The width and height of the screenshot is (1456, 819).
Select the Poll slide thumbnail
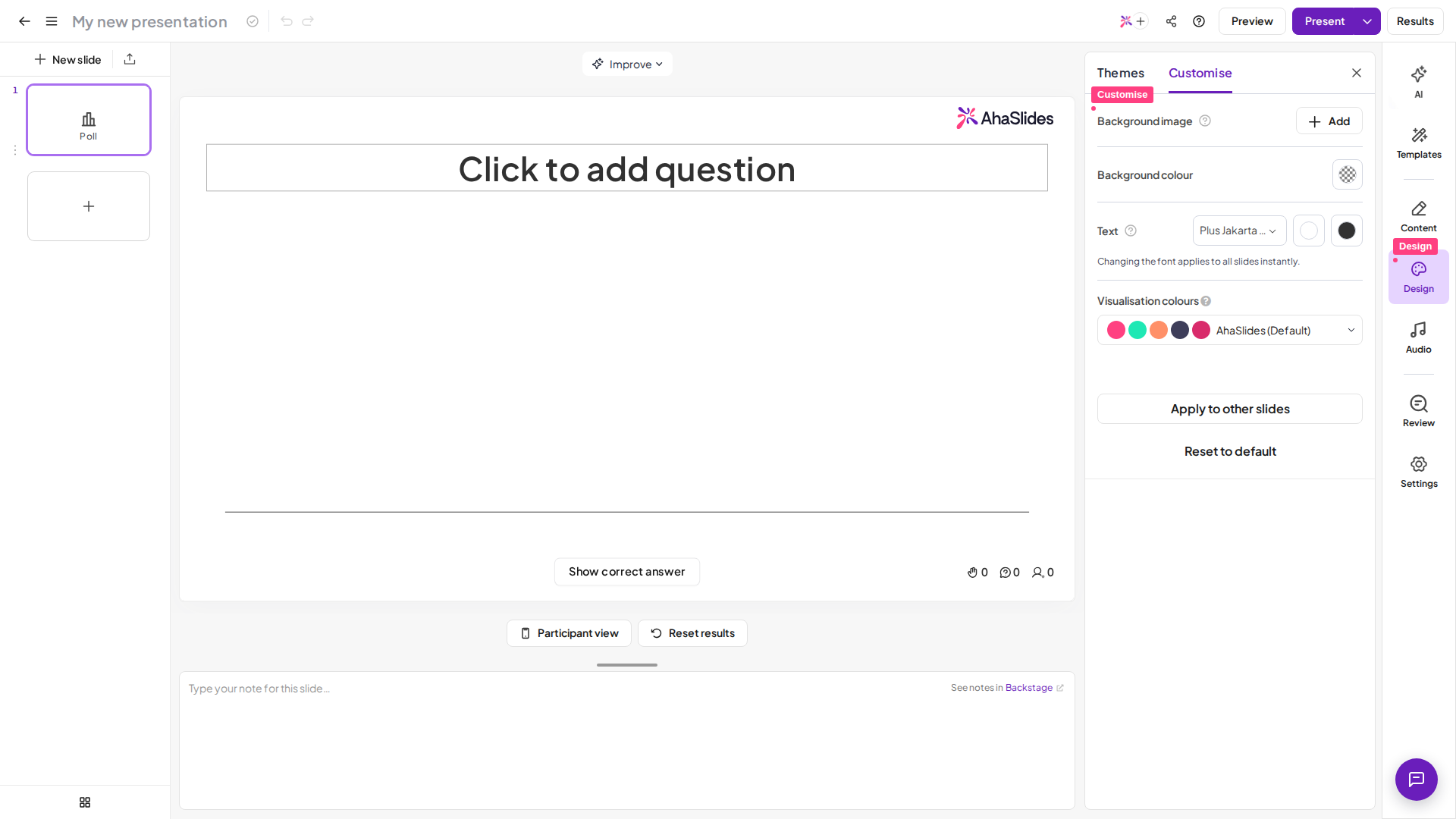click(x=89, y=120)
